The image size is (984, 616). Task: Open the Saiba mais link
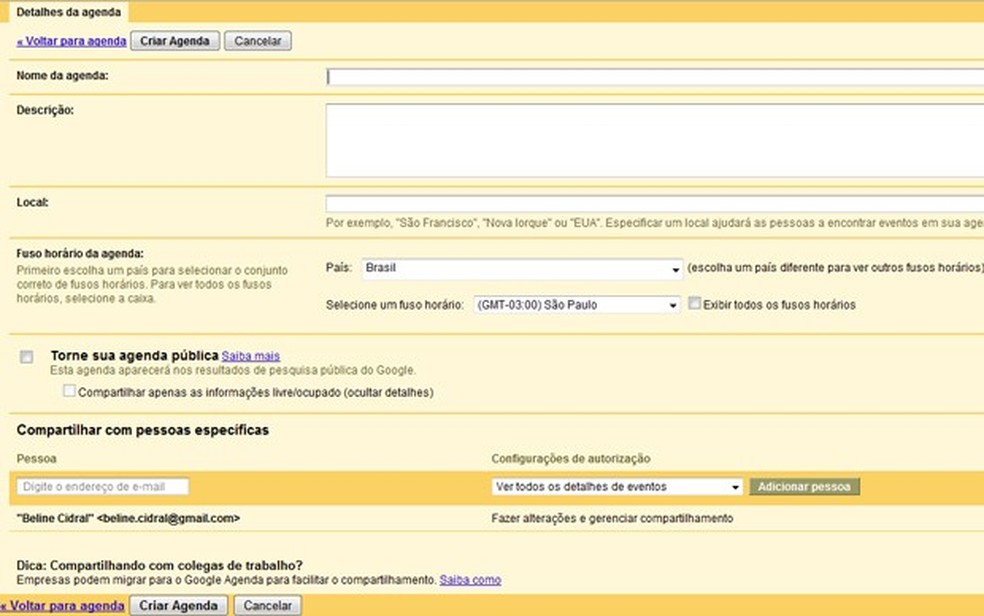(x=250, y=356)
